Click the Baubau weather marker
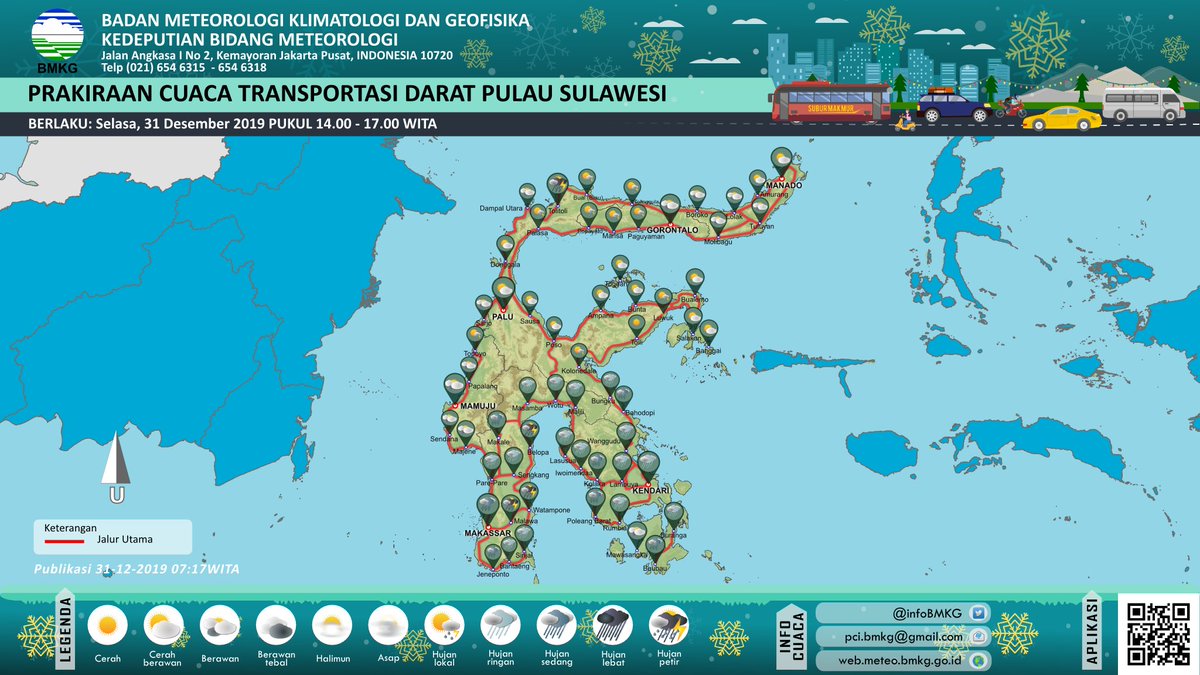 pyautogui.click(x=654, y=549)
